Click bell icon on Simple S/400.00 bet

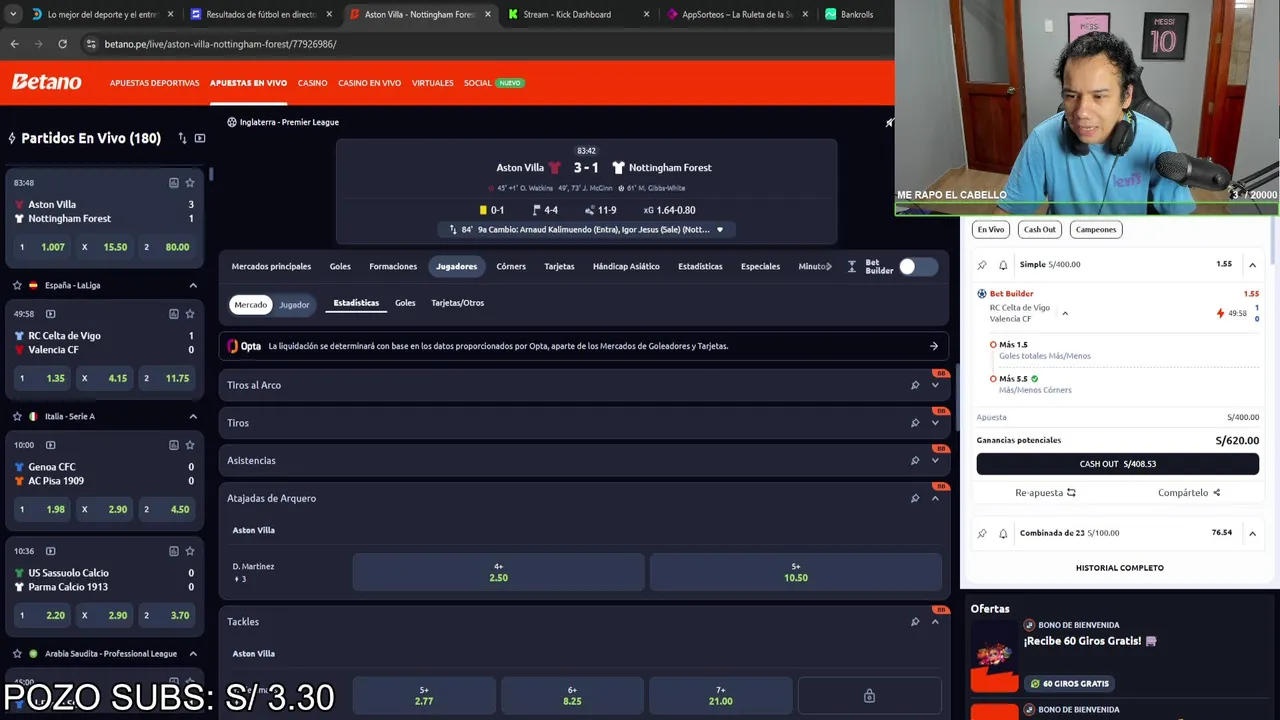point(1003,265)
